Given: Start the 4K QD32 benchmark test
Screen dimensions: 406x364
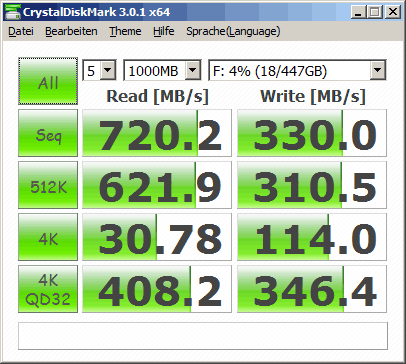Looking at the screenshot, I should click(48, 289).
